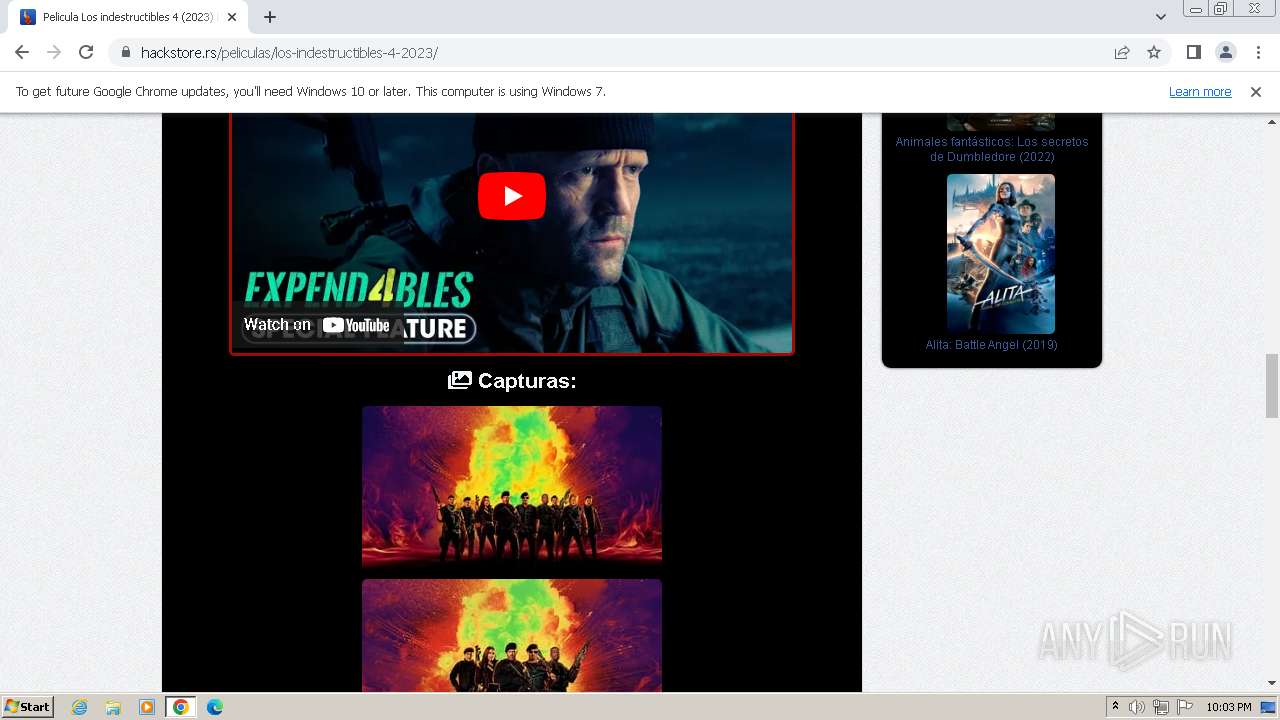
Task: Click the site padlock icon
Action: tap(125, 53)
